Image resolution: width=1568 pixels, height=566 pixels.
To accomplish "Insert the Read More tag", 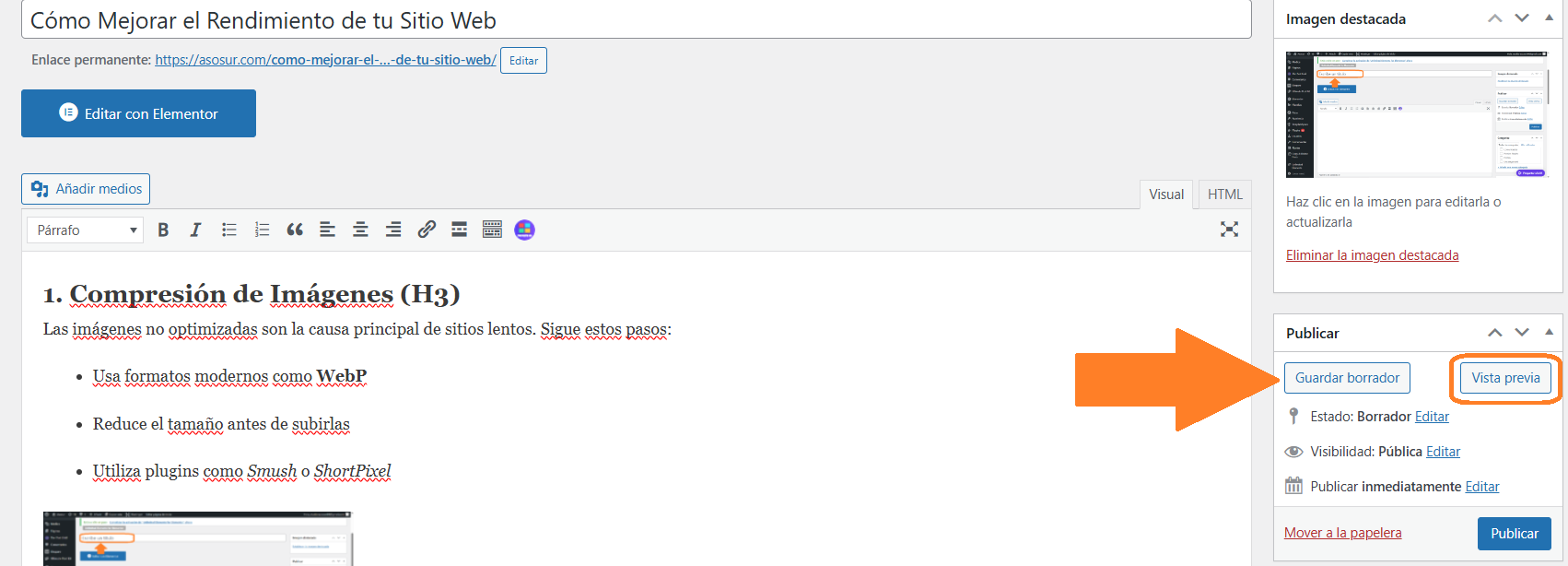I will (459, 230).
